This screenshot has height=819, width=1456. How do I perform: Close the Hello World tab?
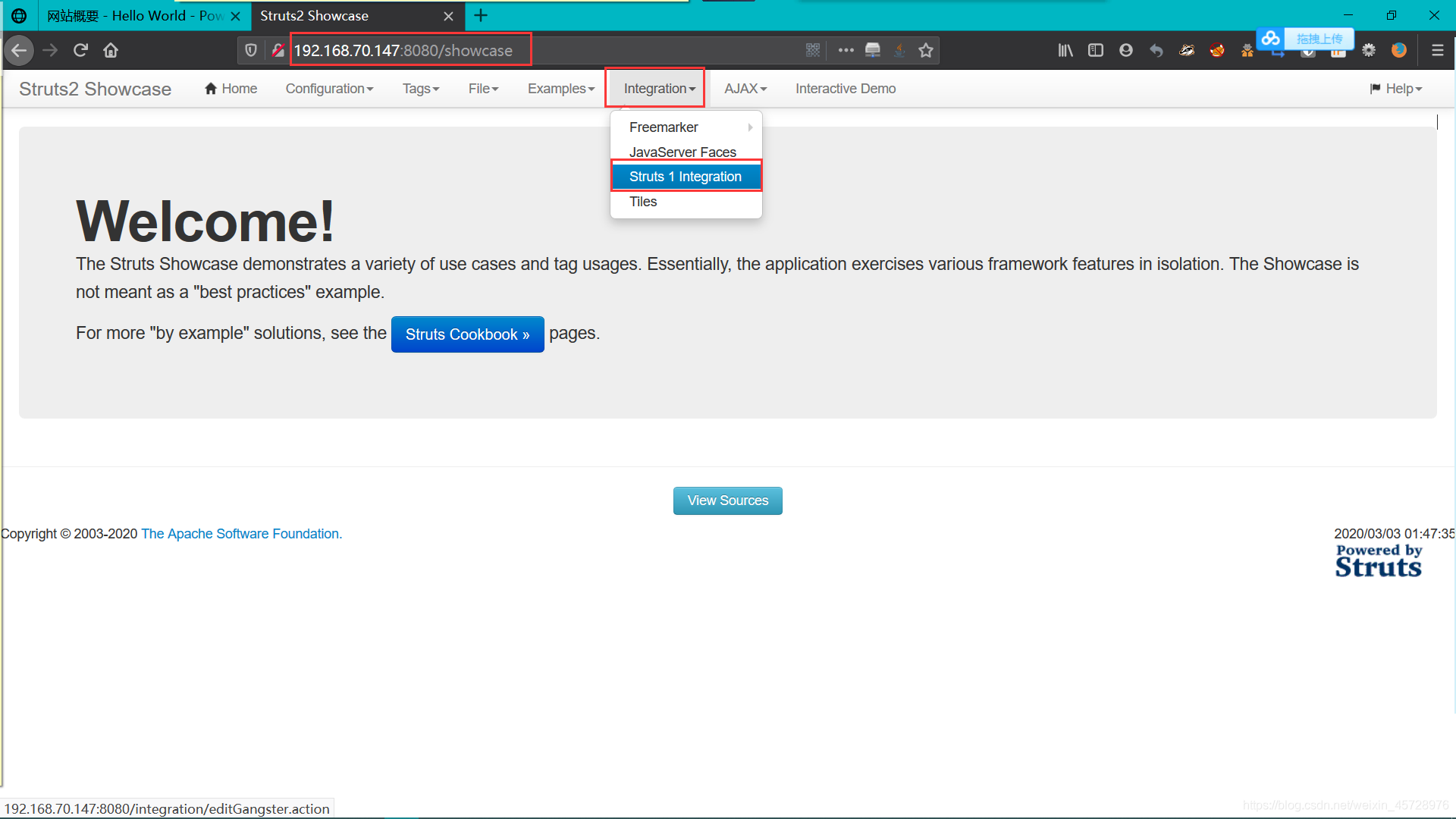[x=236, y=16]
